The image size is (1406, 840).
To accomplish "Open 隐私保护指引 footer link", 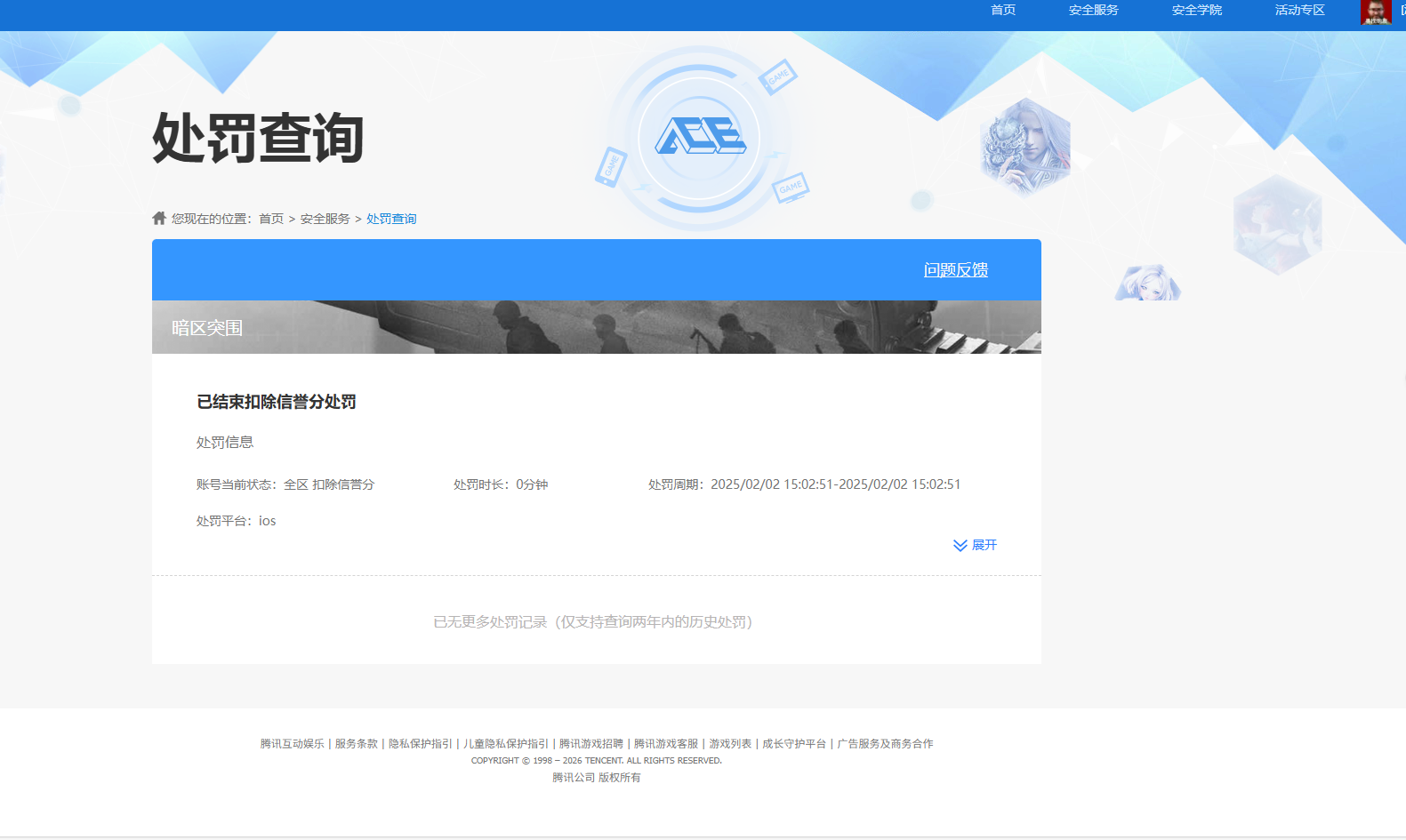I will 421,744.
